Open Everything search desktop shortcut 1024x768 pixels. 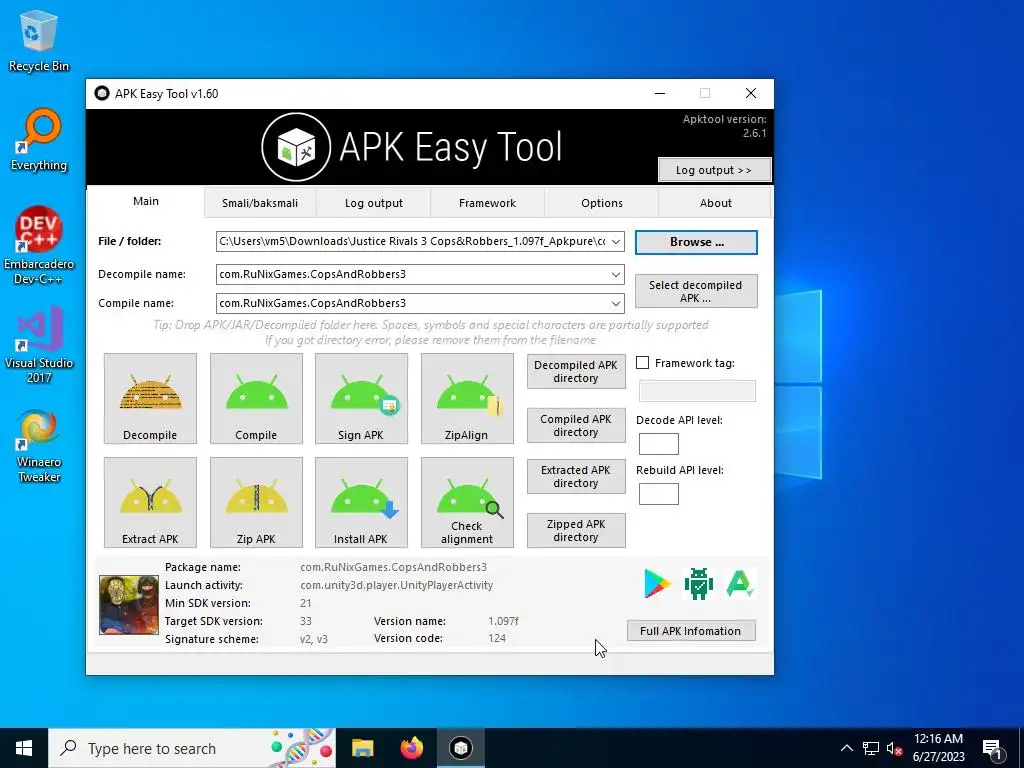click(39, 140)
